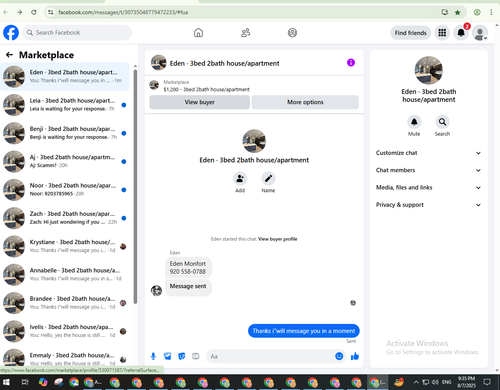Viewport: 500px width, 390px height.
Task: Open the emoji picker
Action: (x=339, y=356)
